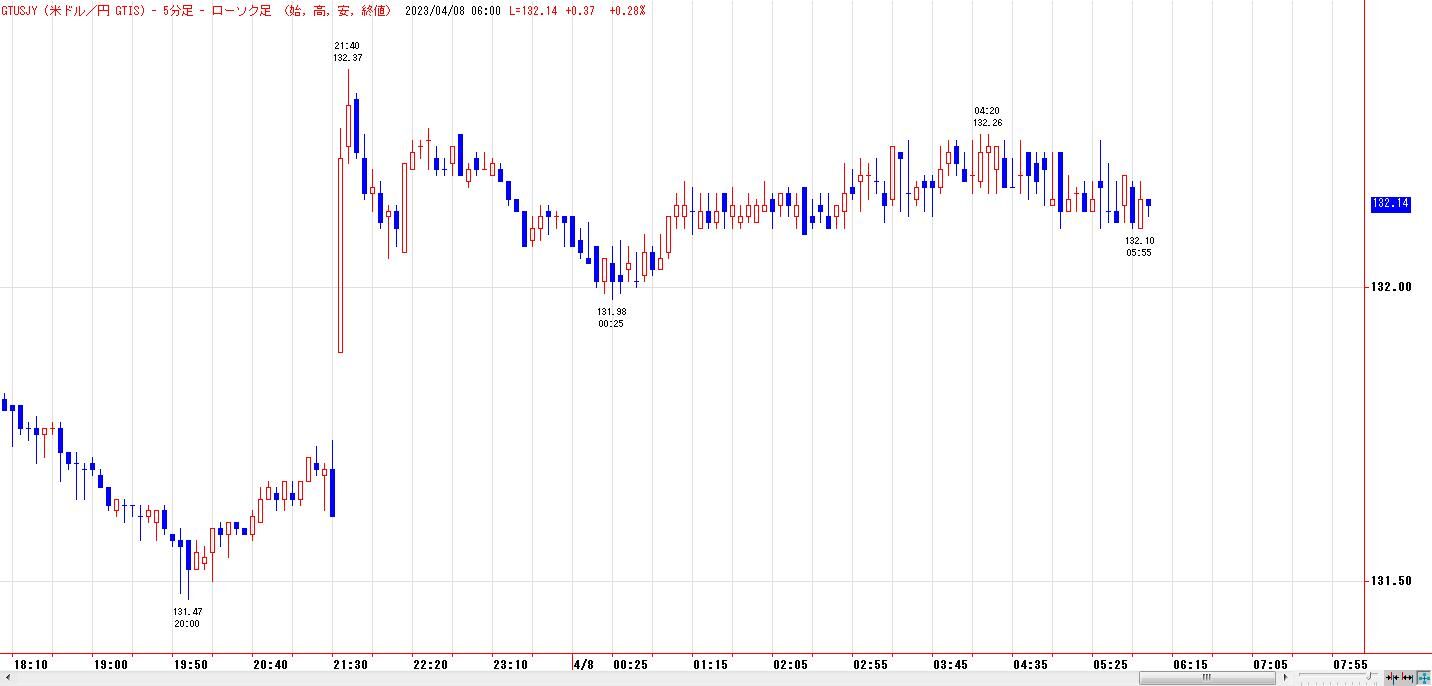Click the 21:30 time axis label
The image size is (1432, 686).
pos(351,664)
